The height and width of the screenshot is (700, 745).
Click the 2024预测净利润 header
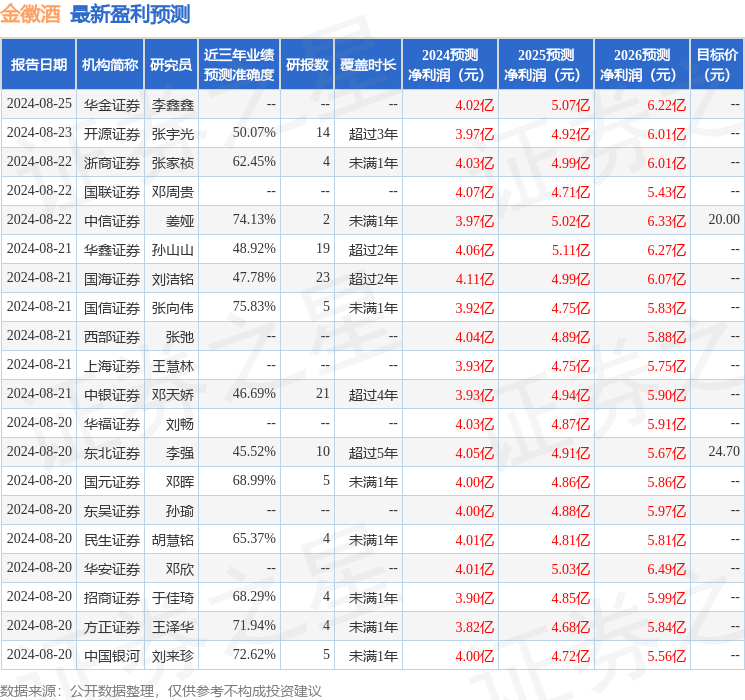click(450, 65)
